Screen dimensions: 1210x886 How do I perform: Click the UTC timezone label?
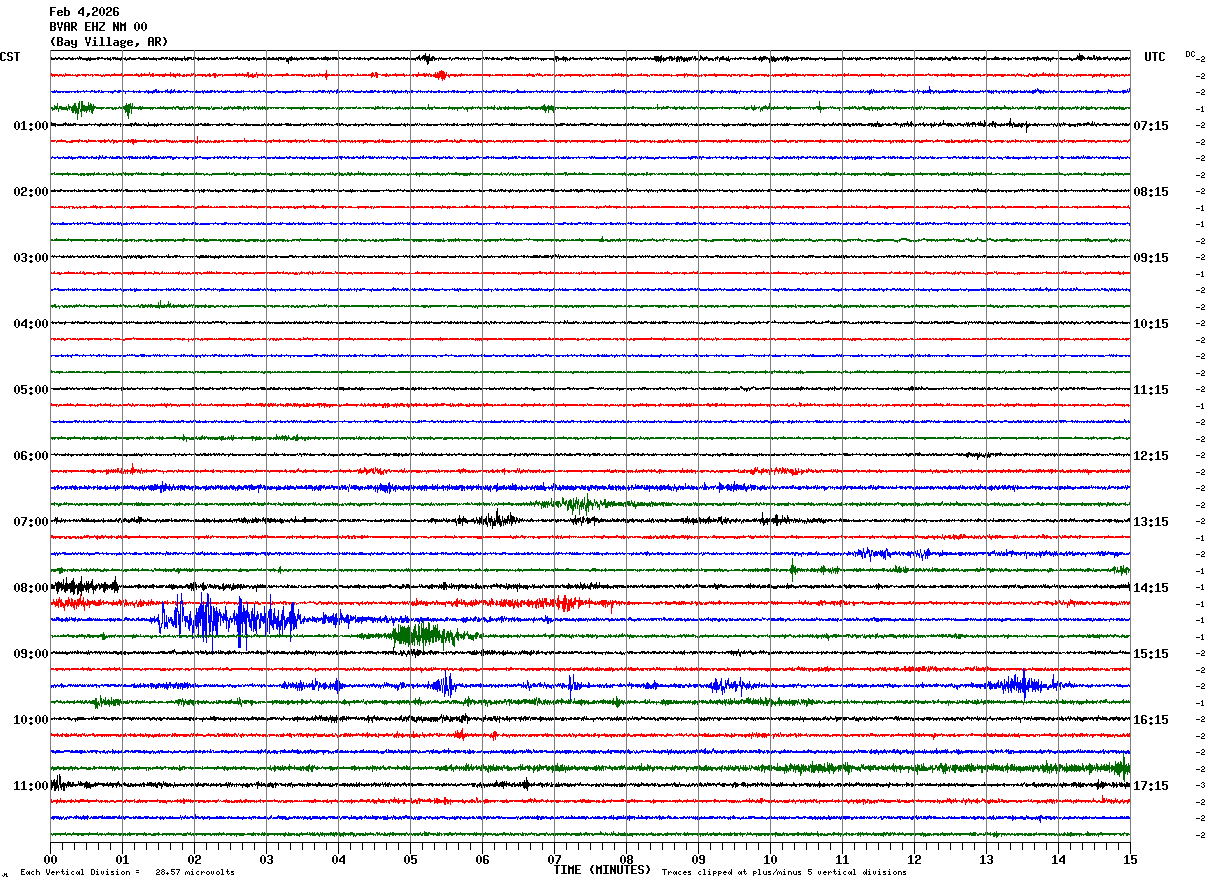(x=1154, y=57)
